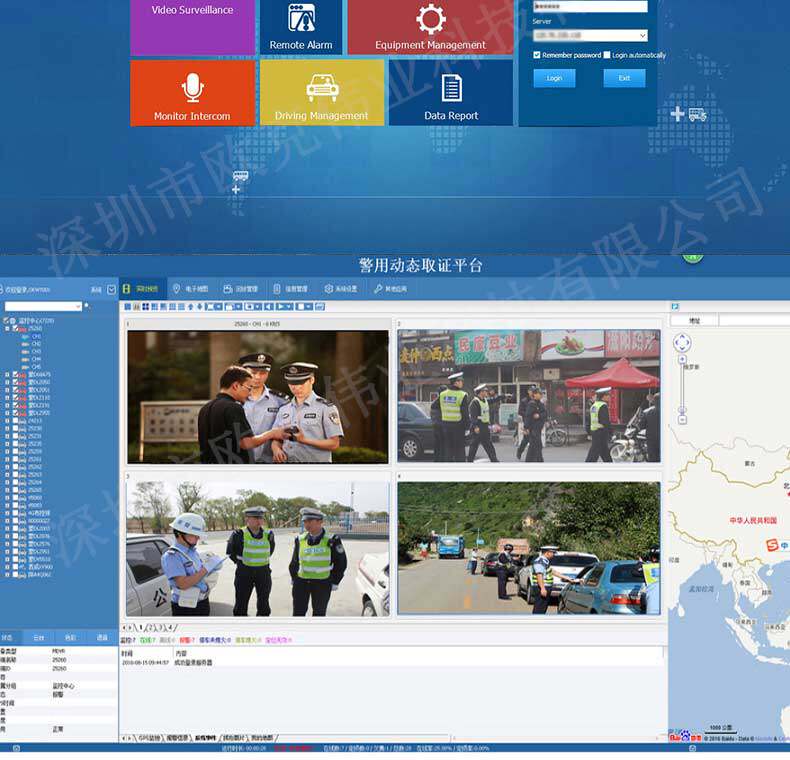This screenshot has width=790, height=760.
Task: Expand the 25263 device node
Action: click(x=7, y=475)
